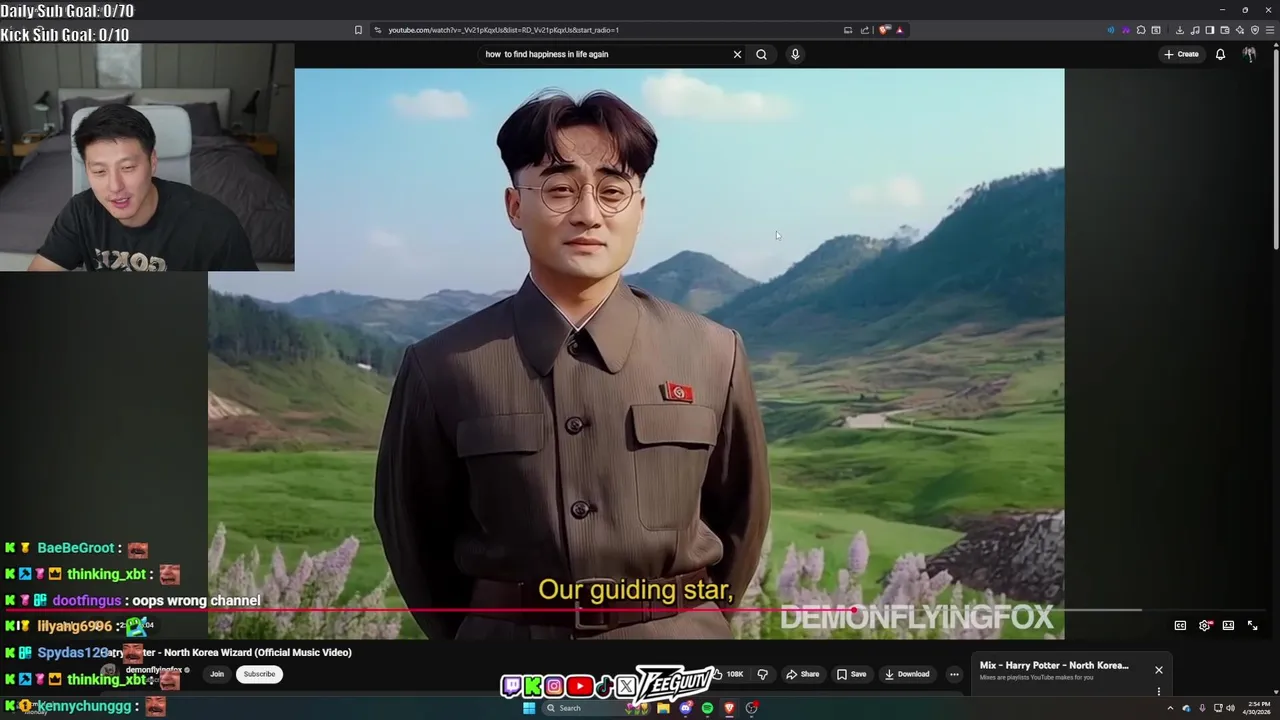
Task: Close the Mix playlist panel
Action: [1159, 670]
